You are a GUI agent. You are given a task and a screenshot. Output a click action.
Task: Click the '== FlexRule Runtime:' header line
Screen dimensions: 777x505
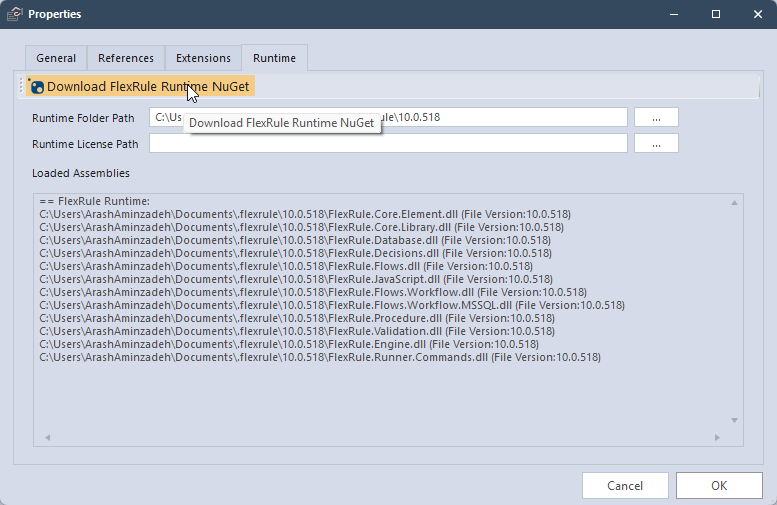[x=94, y=201]
